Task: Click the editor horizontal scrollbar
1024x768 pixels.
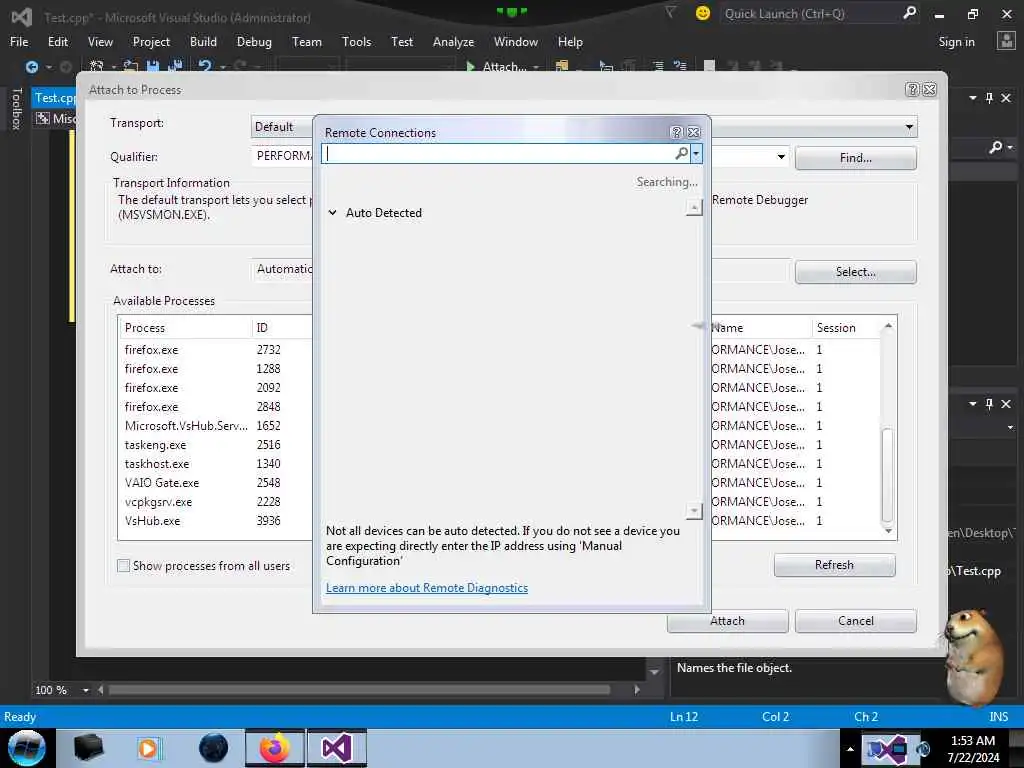Action: [x=359, y=690]
